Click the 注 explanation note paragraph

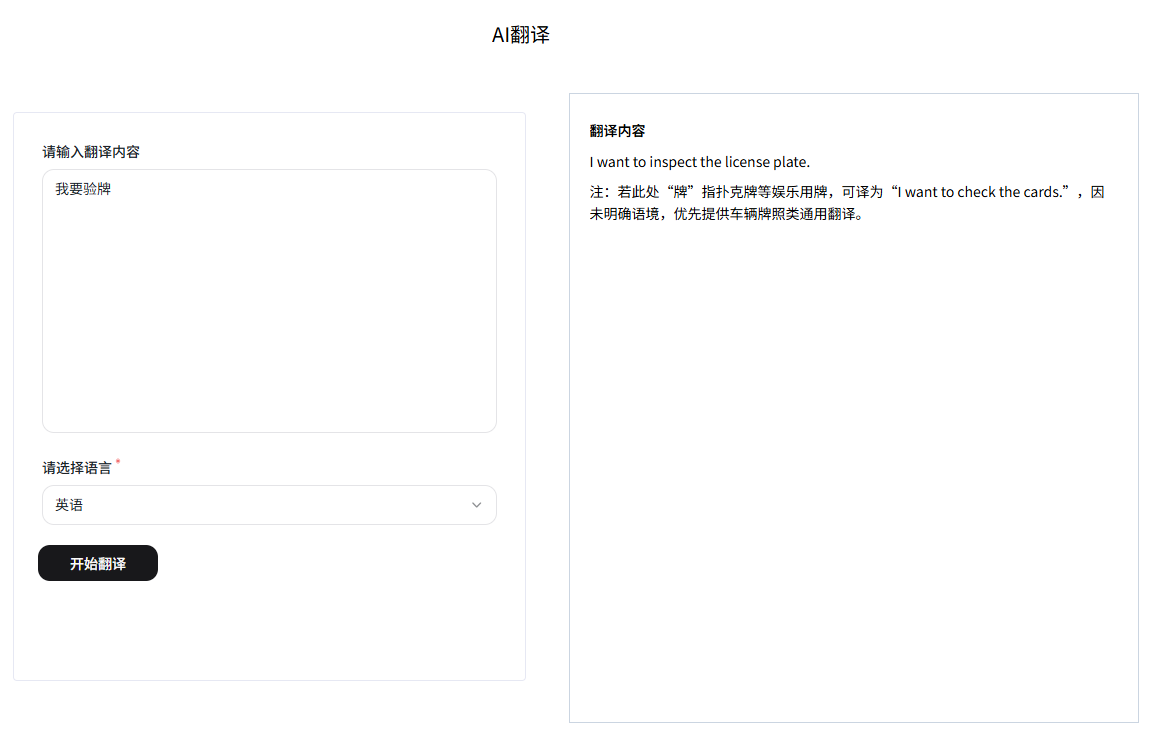845,202
